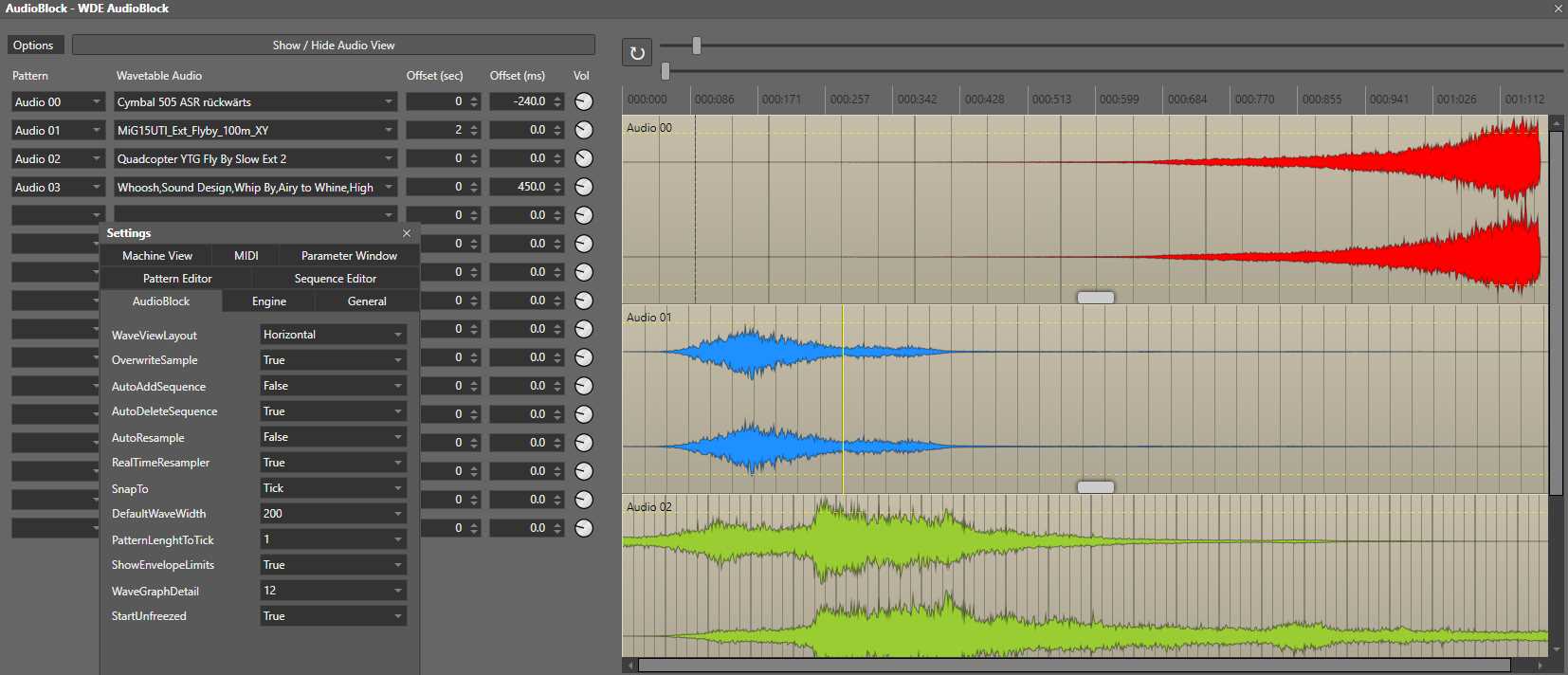Open wavetable dropdown for Cymbal 505 ASR

[388, 102]
